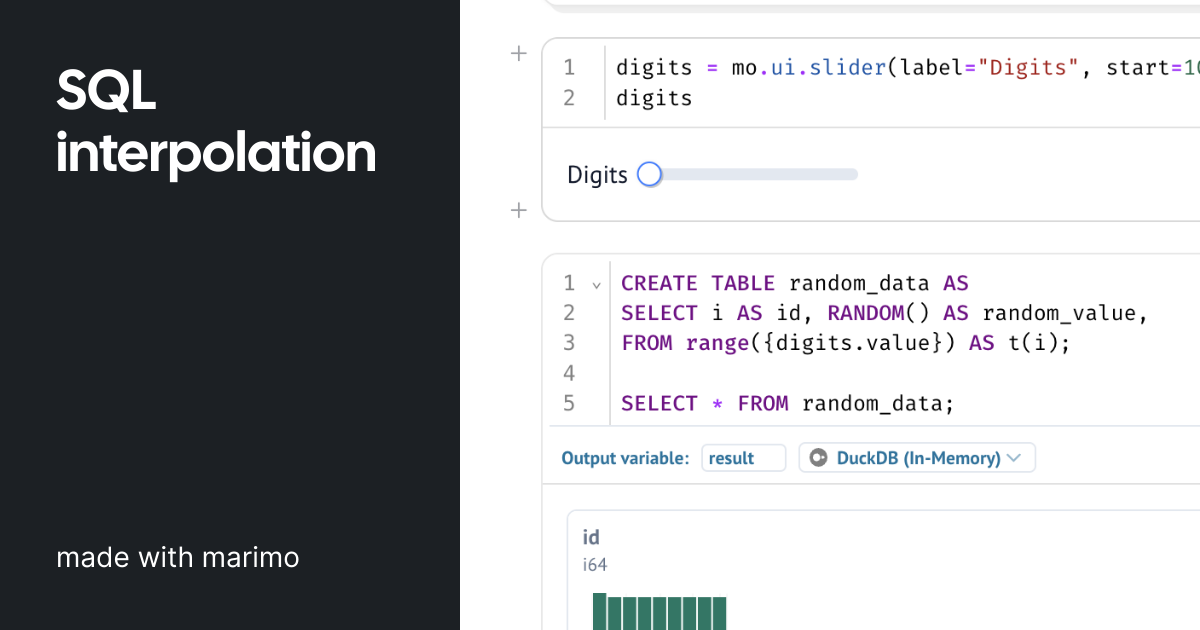Click the 'SELECT i AS id' code line

[x=885, y=313]
